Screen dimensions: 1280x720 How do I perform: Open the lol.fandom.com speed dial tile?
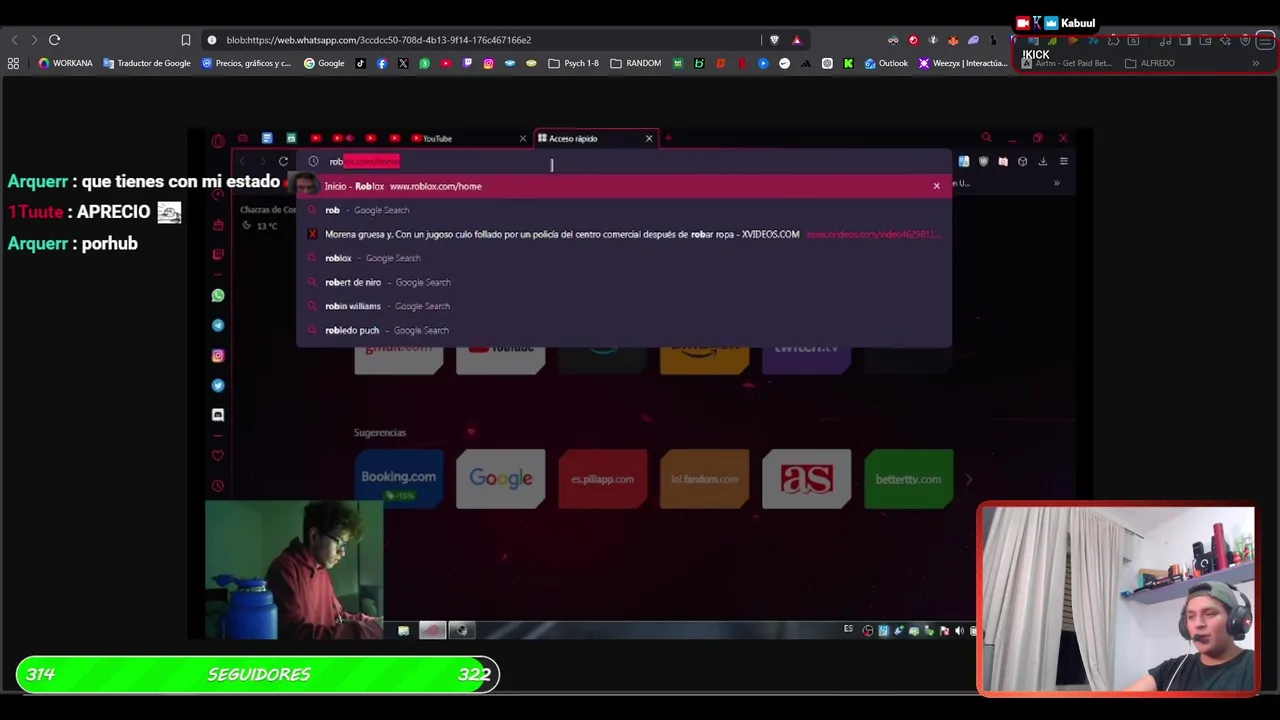(x=704, y=479)
